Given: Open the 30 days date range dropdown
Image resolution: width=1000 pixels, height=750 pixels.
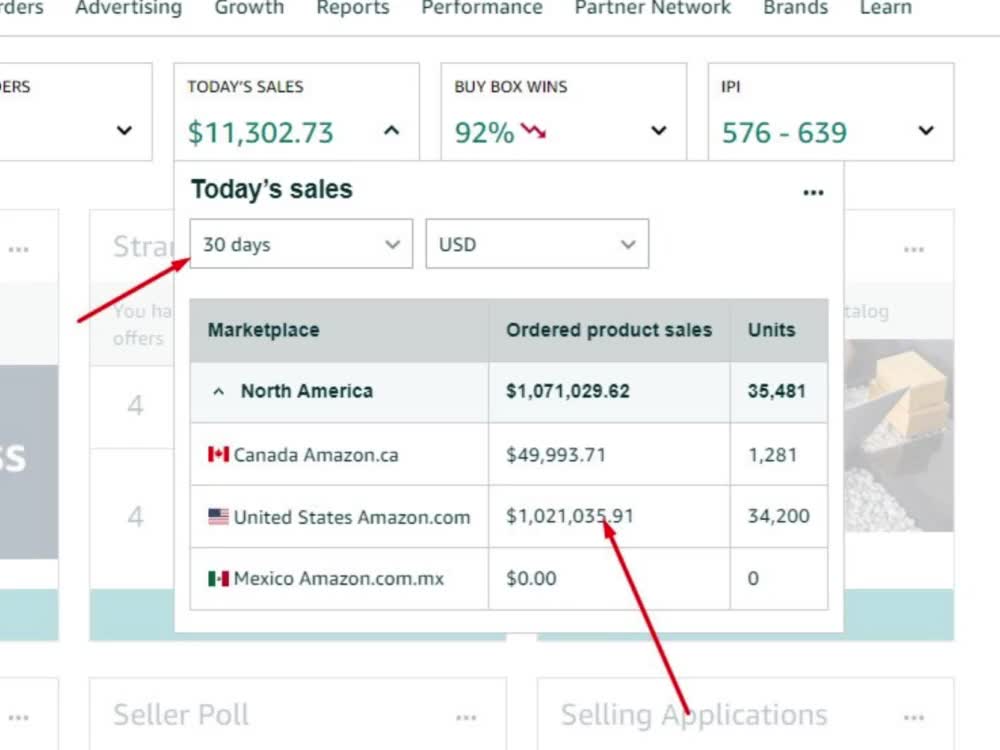Looking at the screenshot, I should point(301,244).
